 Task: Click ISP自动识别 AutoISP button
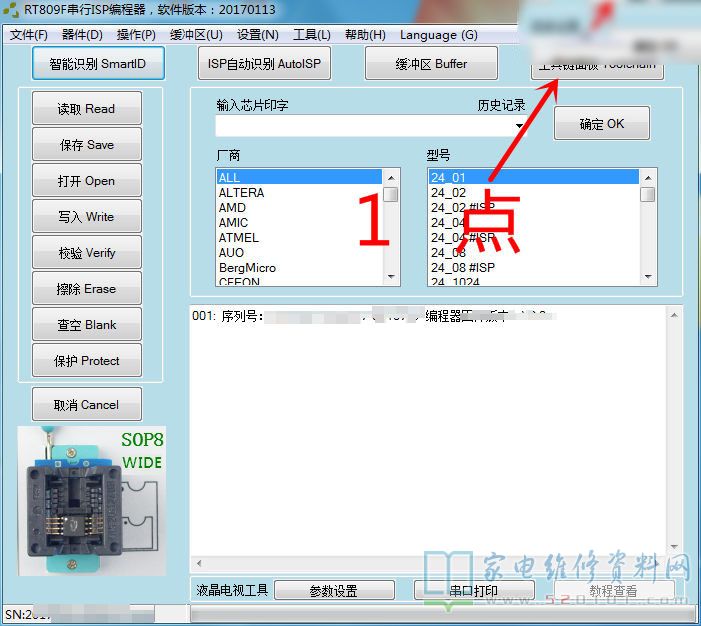pos(264,64)
